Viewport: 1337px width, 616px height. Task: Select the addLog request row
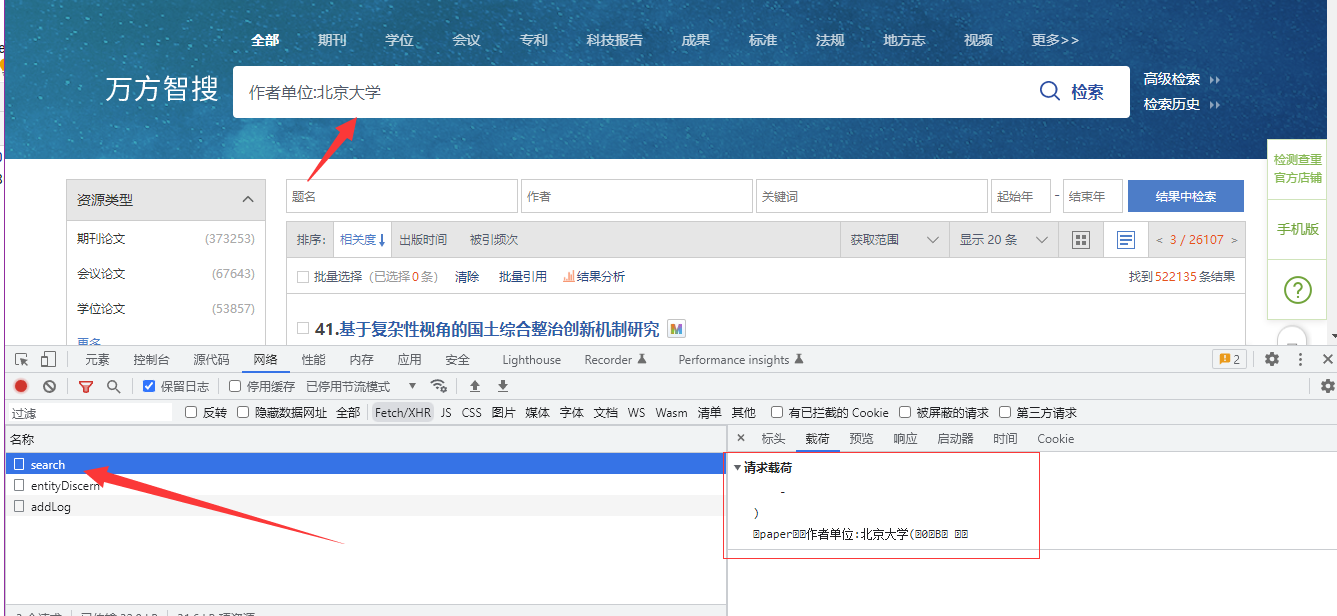coord(364,506)
